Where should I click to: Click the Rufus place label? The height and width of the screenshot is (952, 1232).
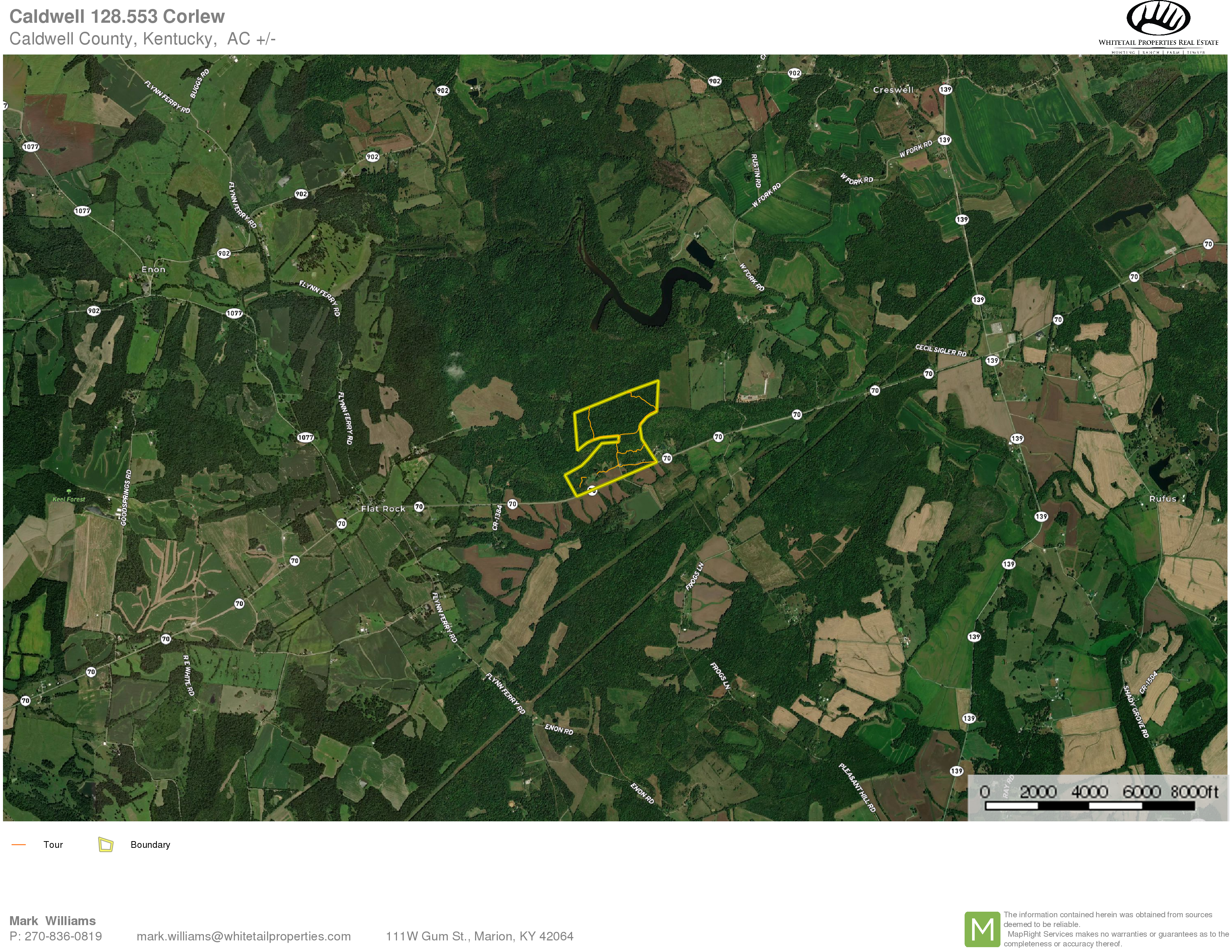point(1162,498)
